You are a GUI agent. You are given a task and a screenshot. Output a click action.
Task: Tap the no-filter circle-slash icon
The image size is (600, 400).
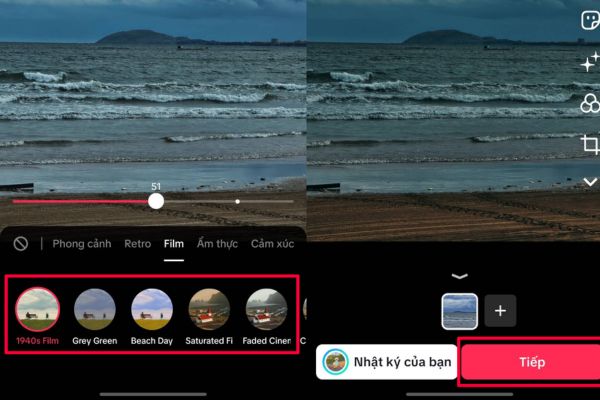[20, 244]
